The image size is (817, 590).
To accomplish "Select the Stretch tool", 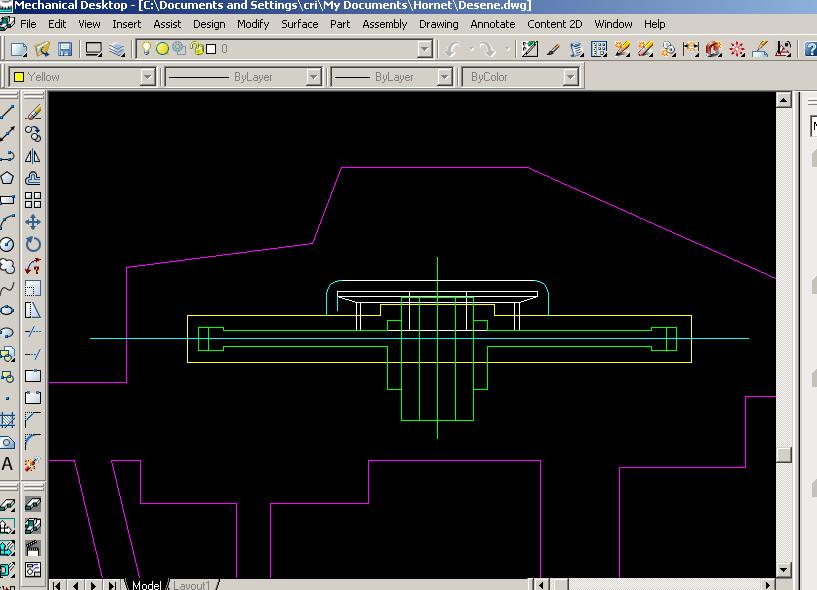I will [33, 310].
